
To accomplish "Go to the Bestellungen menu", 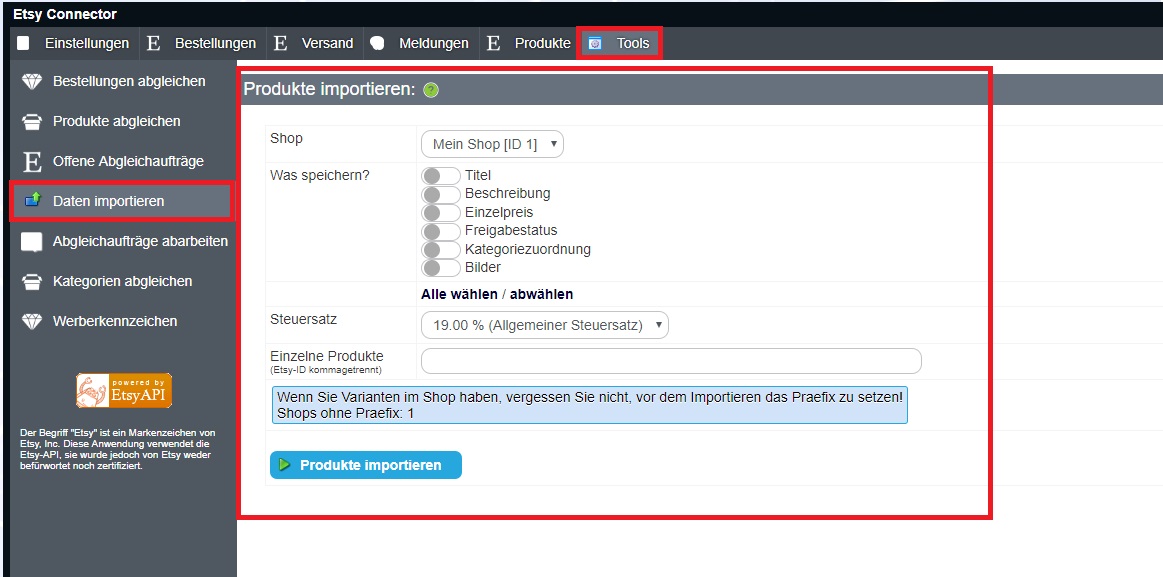I will pyautogui.click(x=214, y=43).
